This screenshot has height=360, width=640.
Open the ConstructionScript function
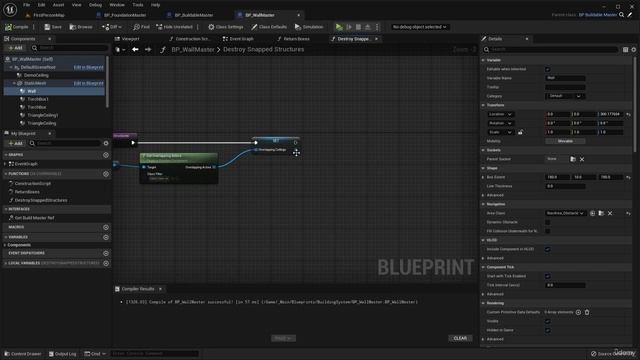coord(33,184)
